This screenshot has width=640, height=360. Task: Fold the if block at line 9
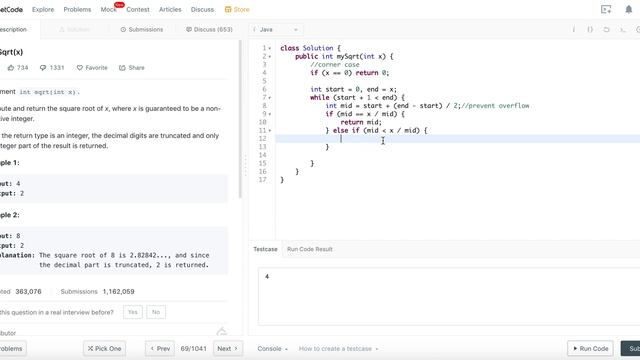pos(270,114)
